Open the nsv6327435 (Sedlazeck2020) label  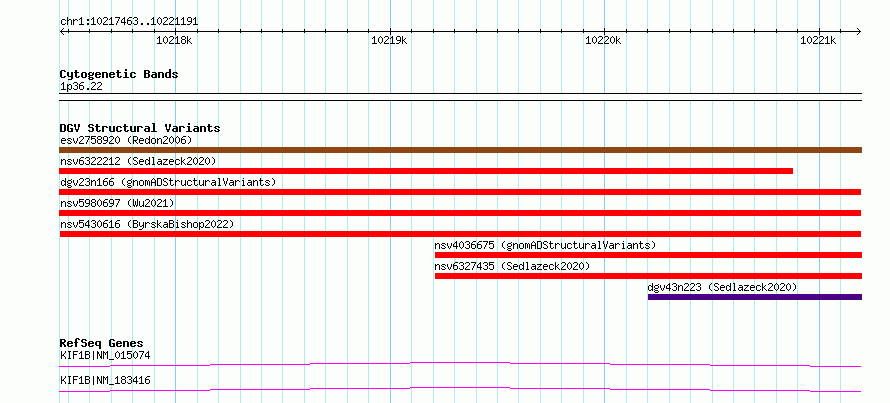pyautogui.click(x=513, y=266)
